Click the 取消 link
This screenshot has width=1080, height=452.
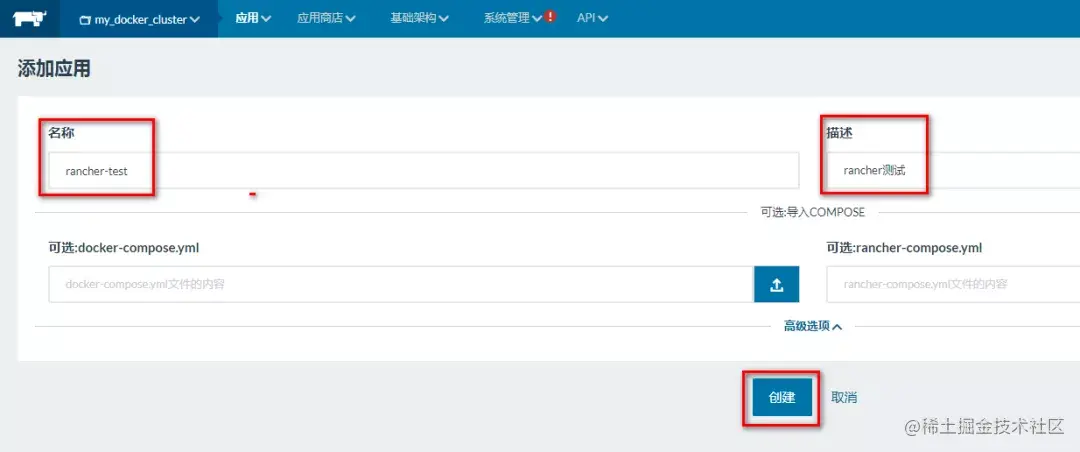[x=844, y=398]
